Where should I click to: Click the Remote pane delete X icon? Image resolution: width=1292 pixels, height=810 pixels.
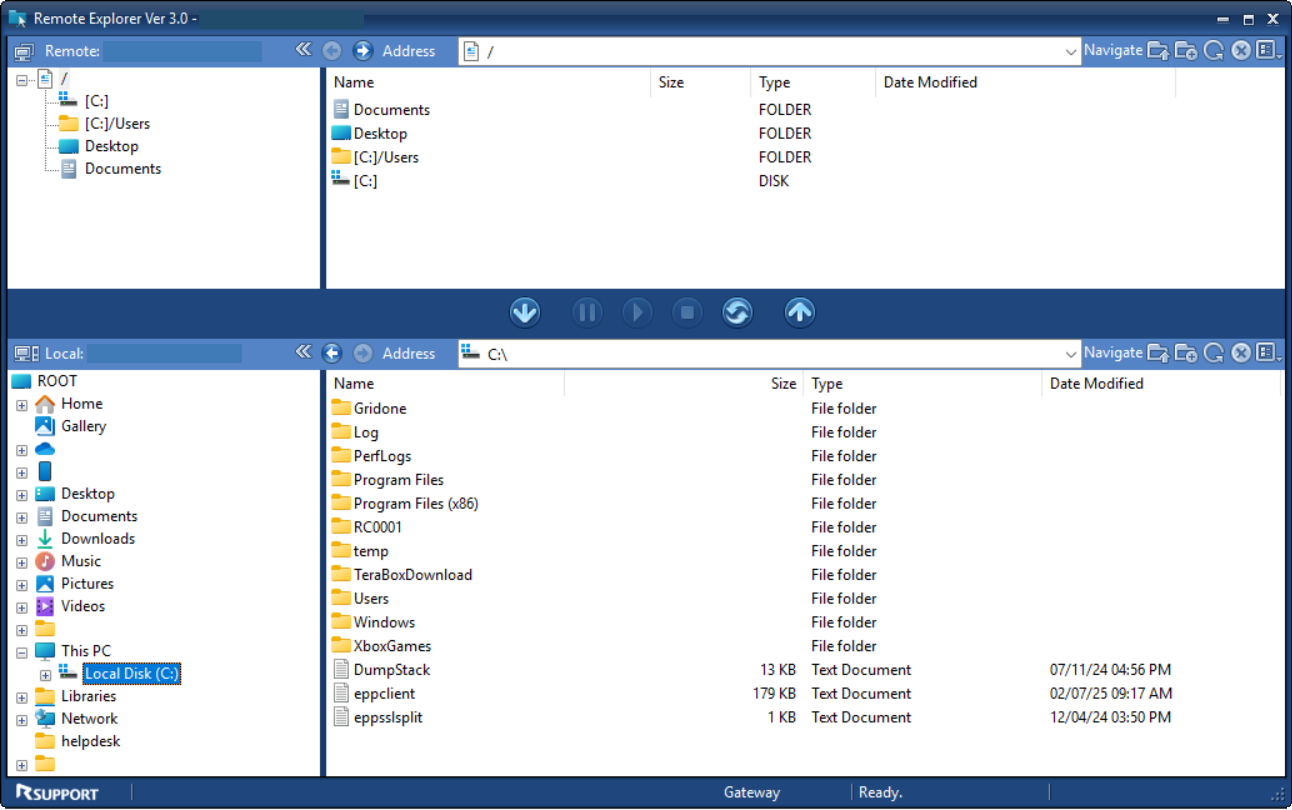[1241, 51]
